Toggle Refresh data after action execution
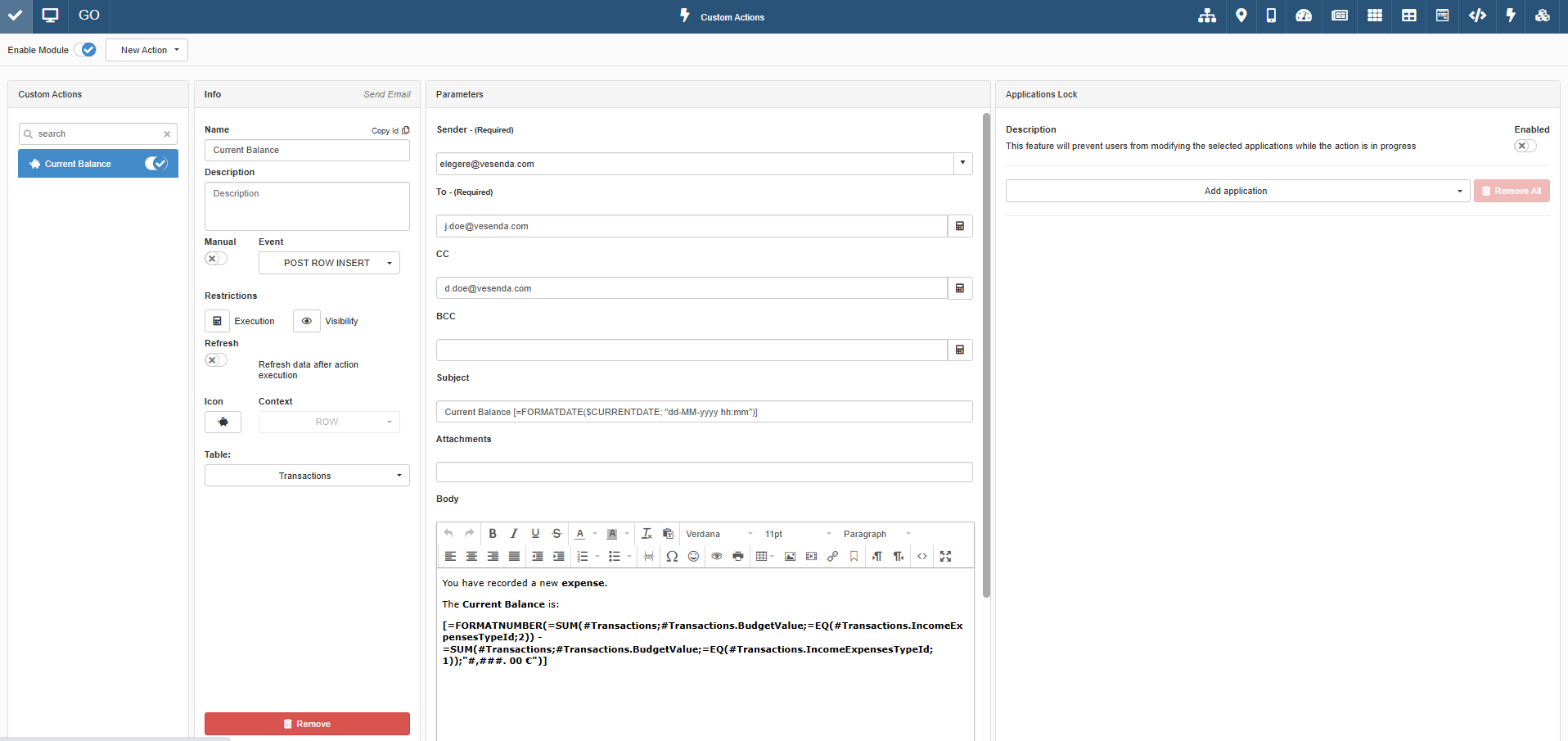Image resolution: width=1568 pixels, height=741 pixels. tap(215, 360)
